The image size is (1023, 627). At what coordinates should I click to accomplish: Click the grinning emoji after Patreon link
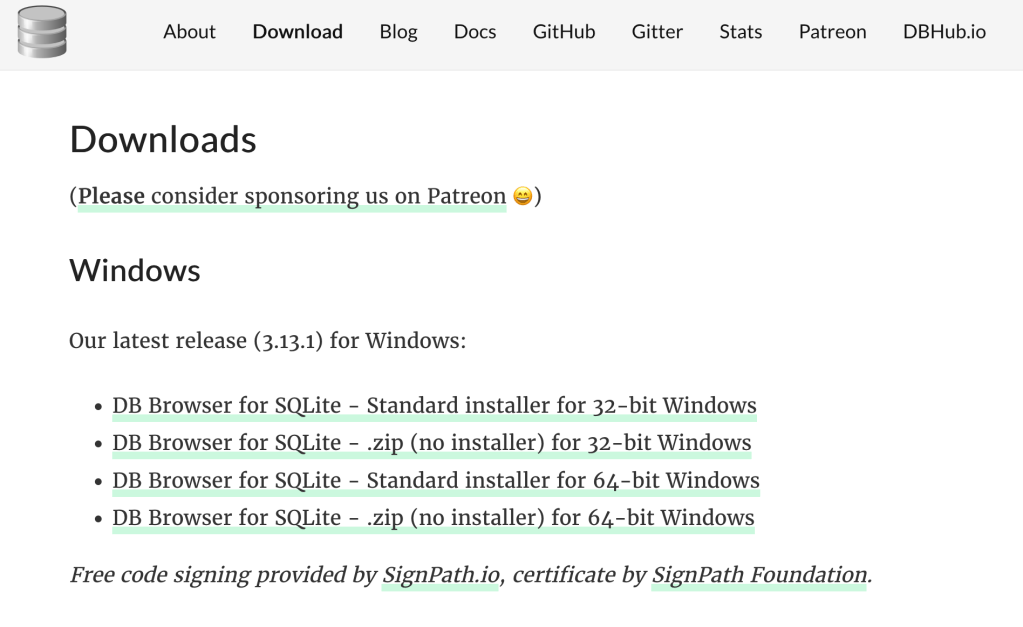(x=522, y=197)
